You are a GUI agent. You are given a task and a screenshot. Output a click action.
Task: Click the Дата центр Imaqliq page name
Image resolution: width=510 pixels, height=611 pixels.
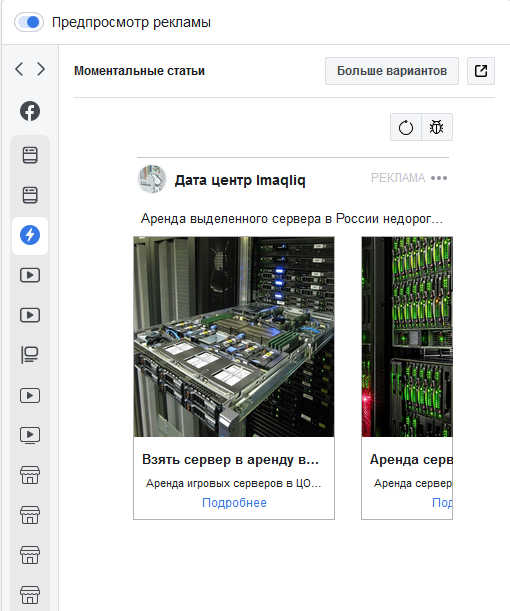(x=240, y=180)
